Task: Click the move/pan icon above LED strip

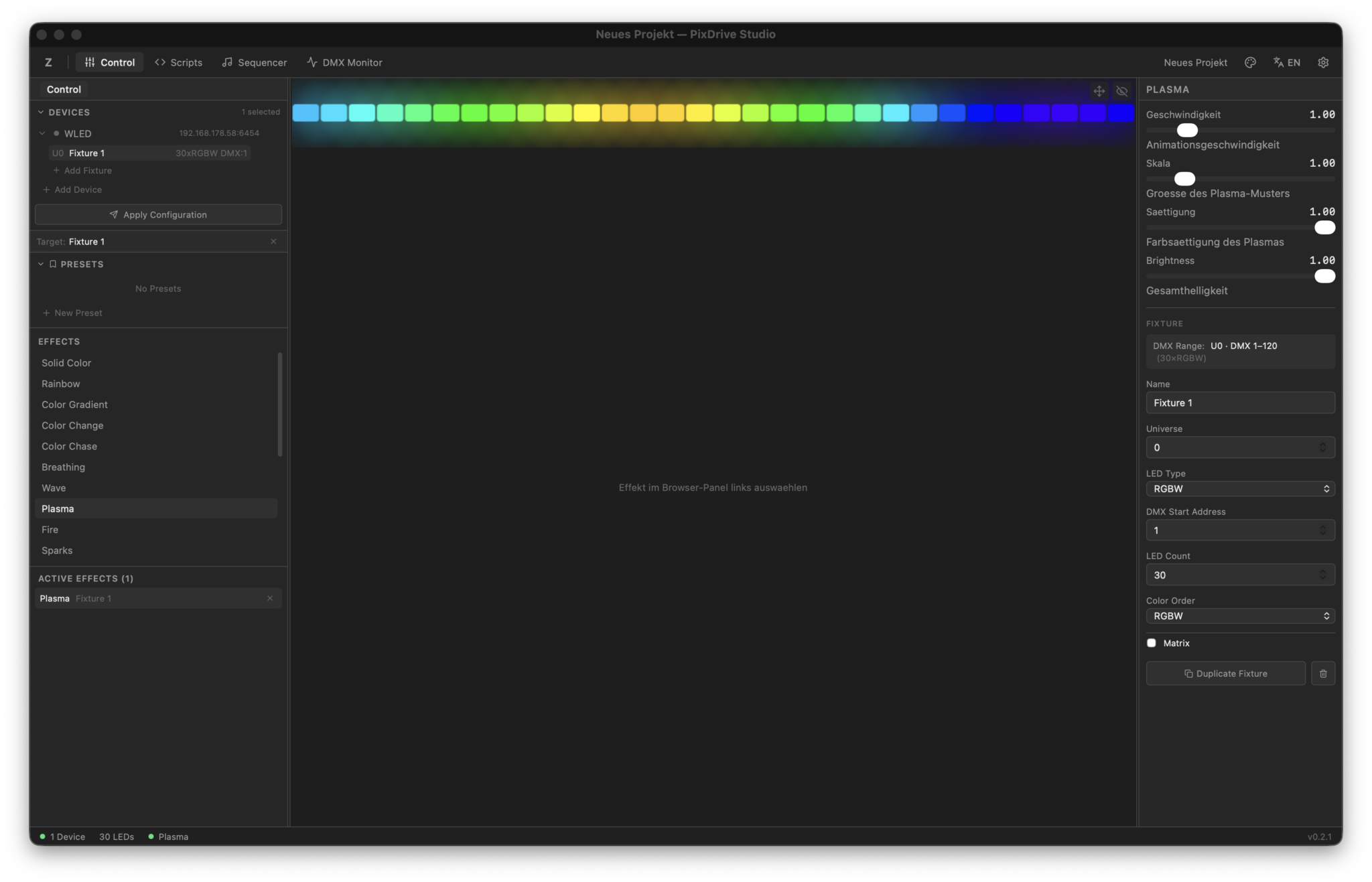Action: click(1099, 91)
